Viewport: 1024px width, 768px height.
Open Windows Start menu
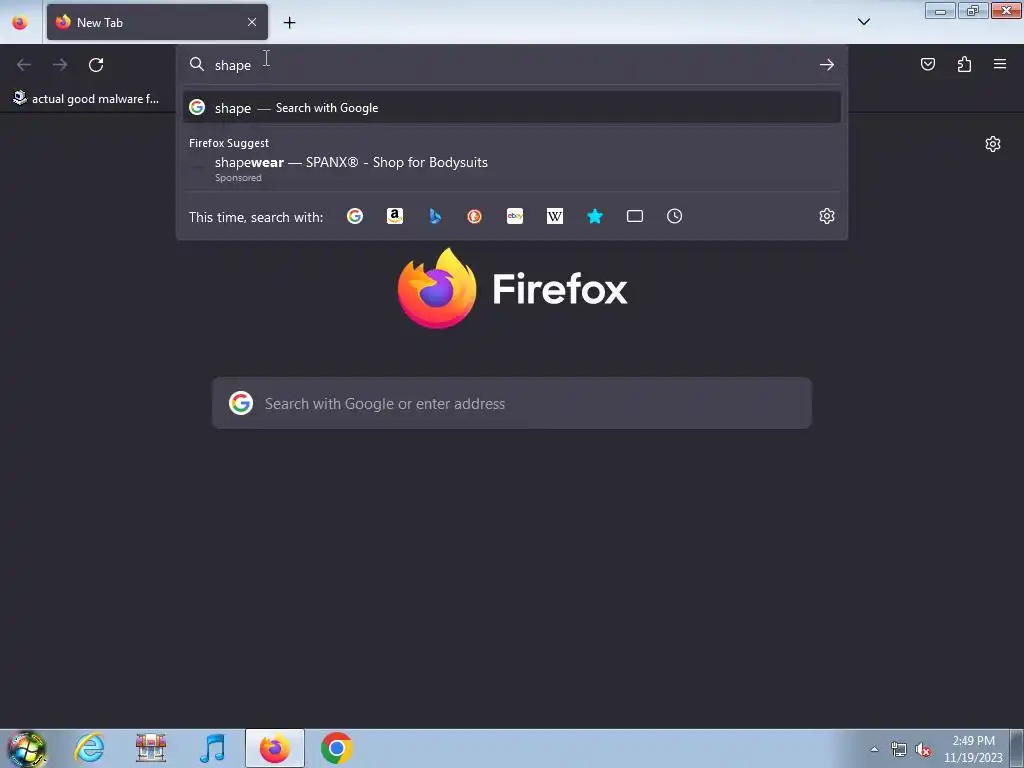point(27,748)
